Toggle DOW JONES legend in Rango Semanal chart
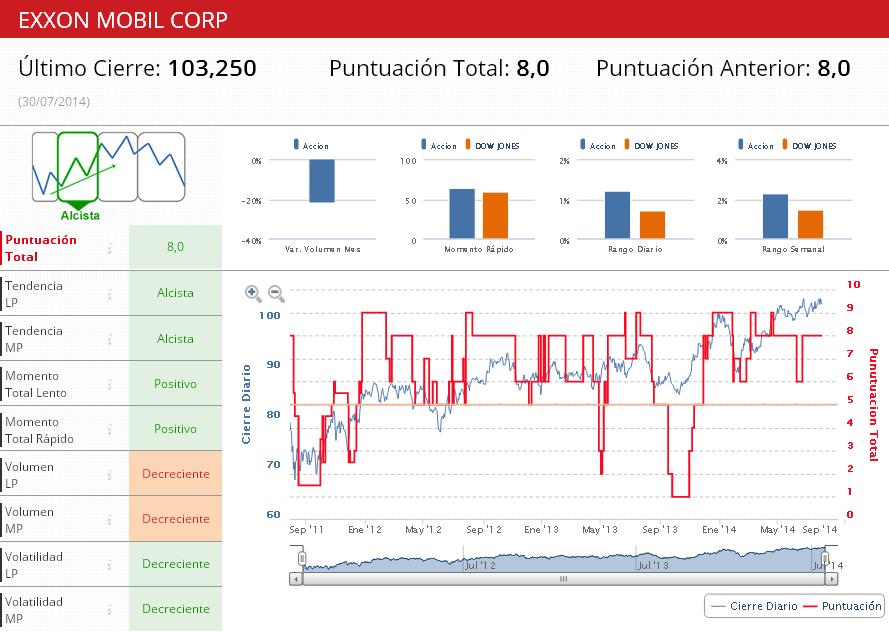The width and height of the screenshot is (889, 633). (810, 145)
